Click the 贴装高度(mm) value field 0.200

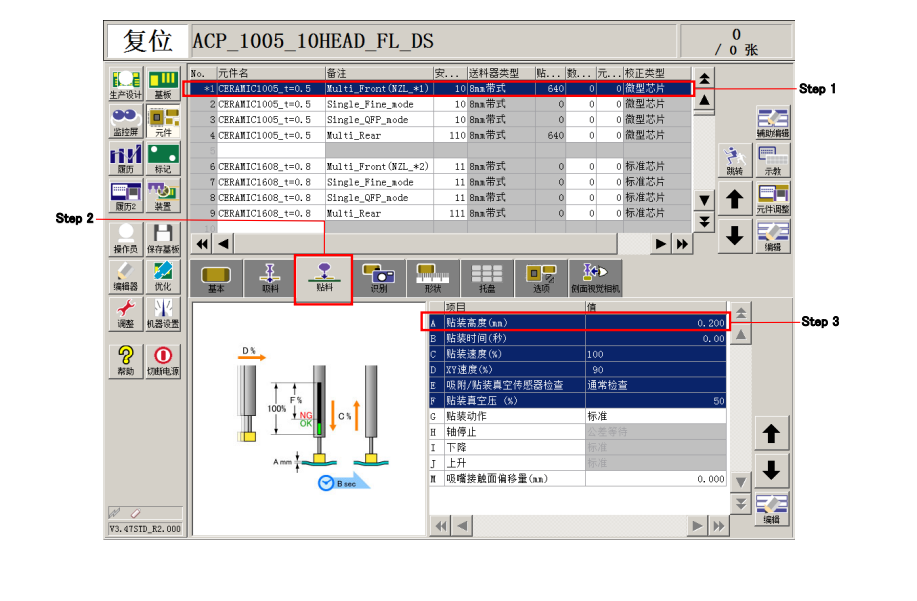point(656,324)
